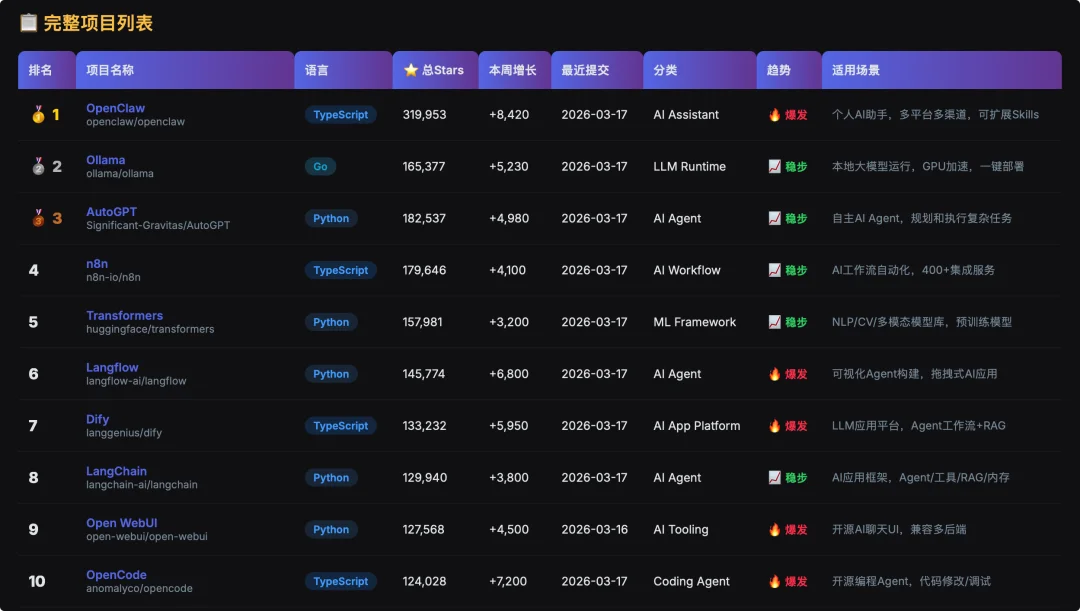Click the chart trend icon in Ollama row
This screenshot has height=611, width=1080.
pyautogui.click(x=774, y=167)
